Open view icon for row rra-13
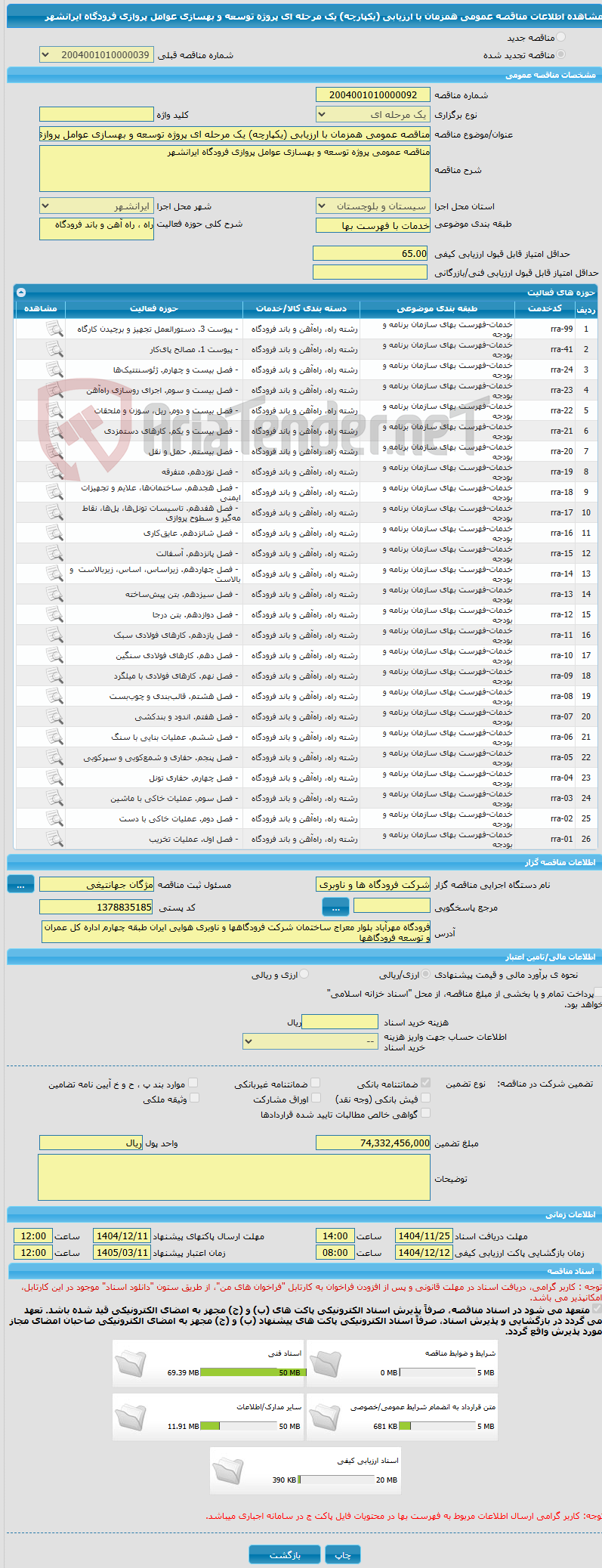 [x=54, y=594]
